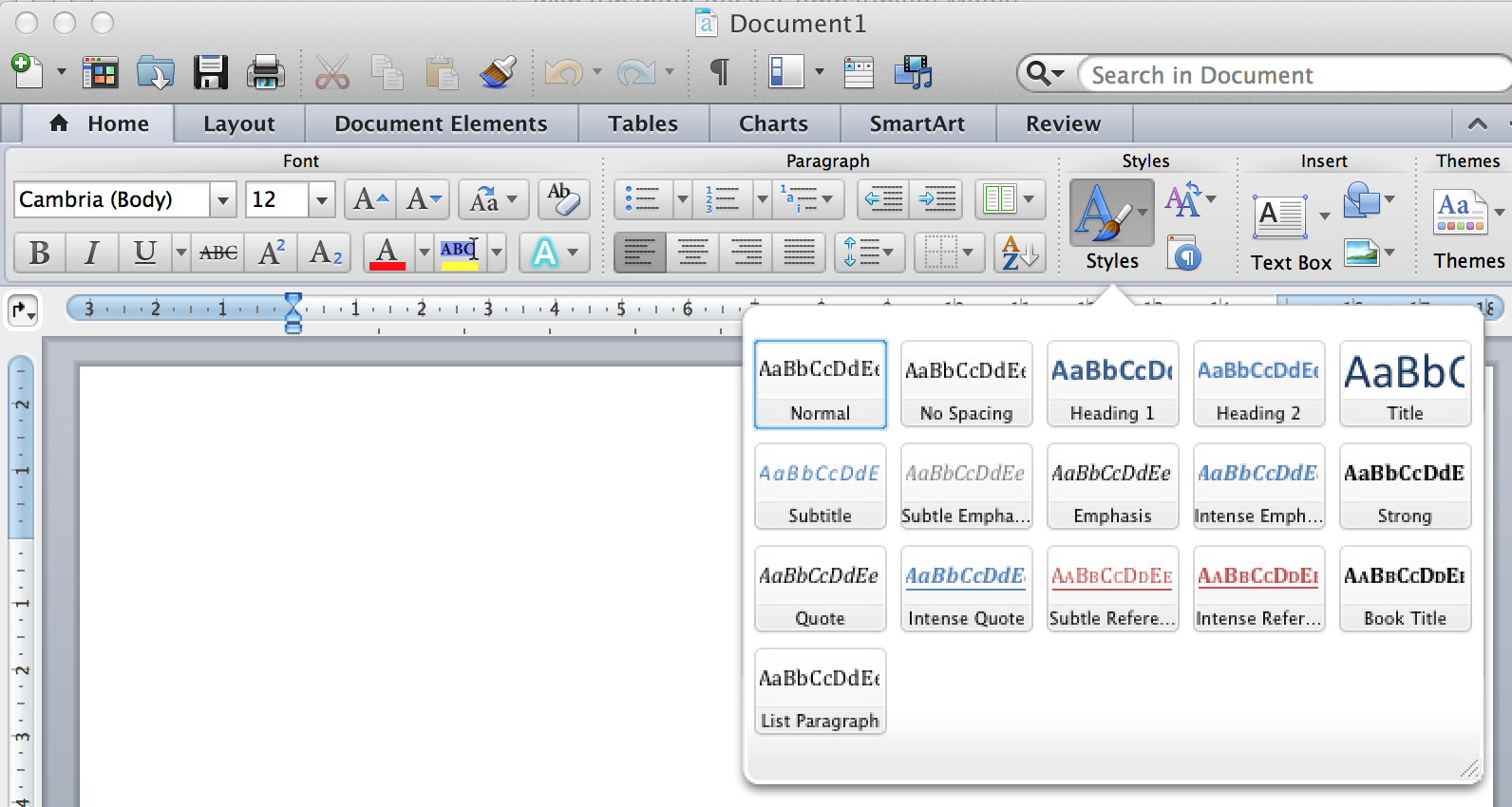Open the Toolbox icon
Image resolution: width=1512 pixels, height=807 pixels.
tap(859, 72)
